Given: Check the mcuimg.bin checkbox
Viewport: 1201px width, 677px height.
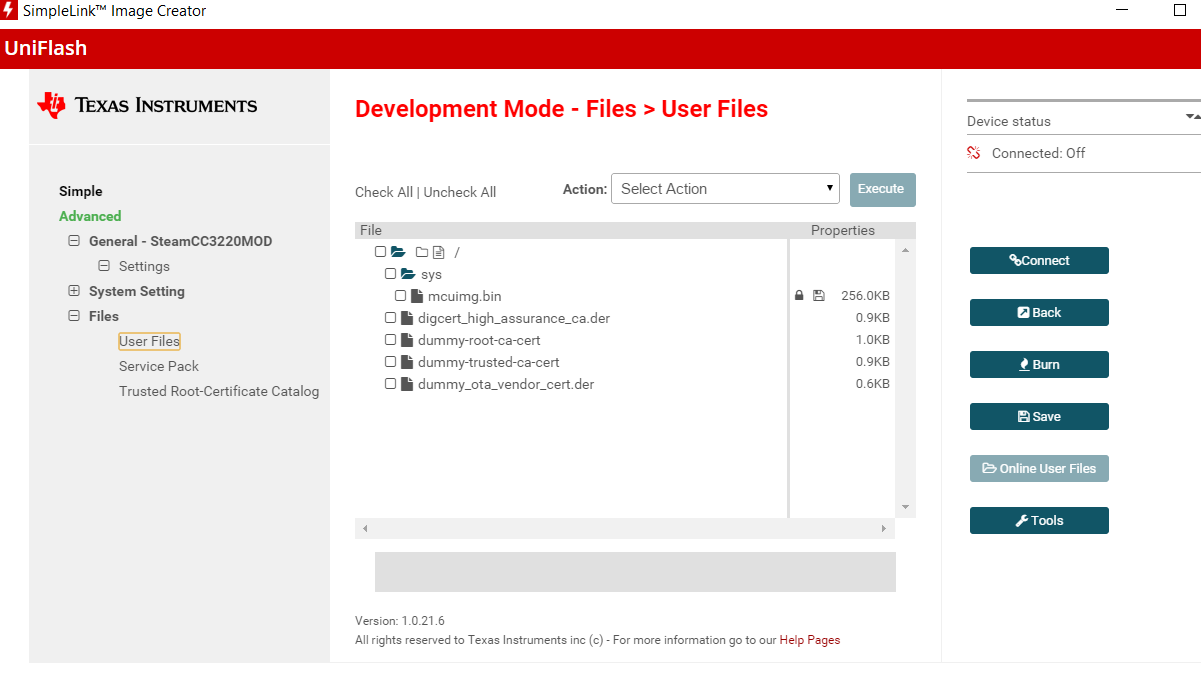Looking at the screenshot, I should point(400,296).
